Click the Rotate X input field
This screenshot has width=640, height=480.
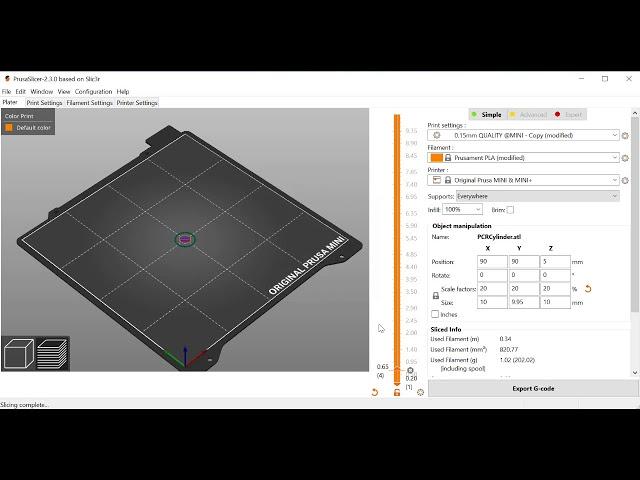coord(492,275)
